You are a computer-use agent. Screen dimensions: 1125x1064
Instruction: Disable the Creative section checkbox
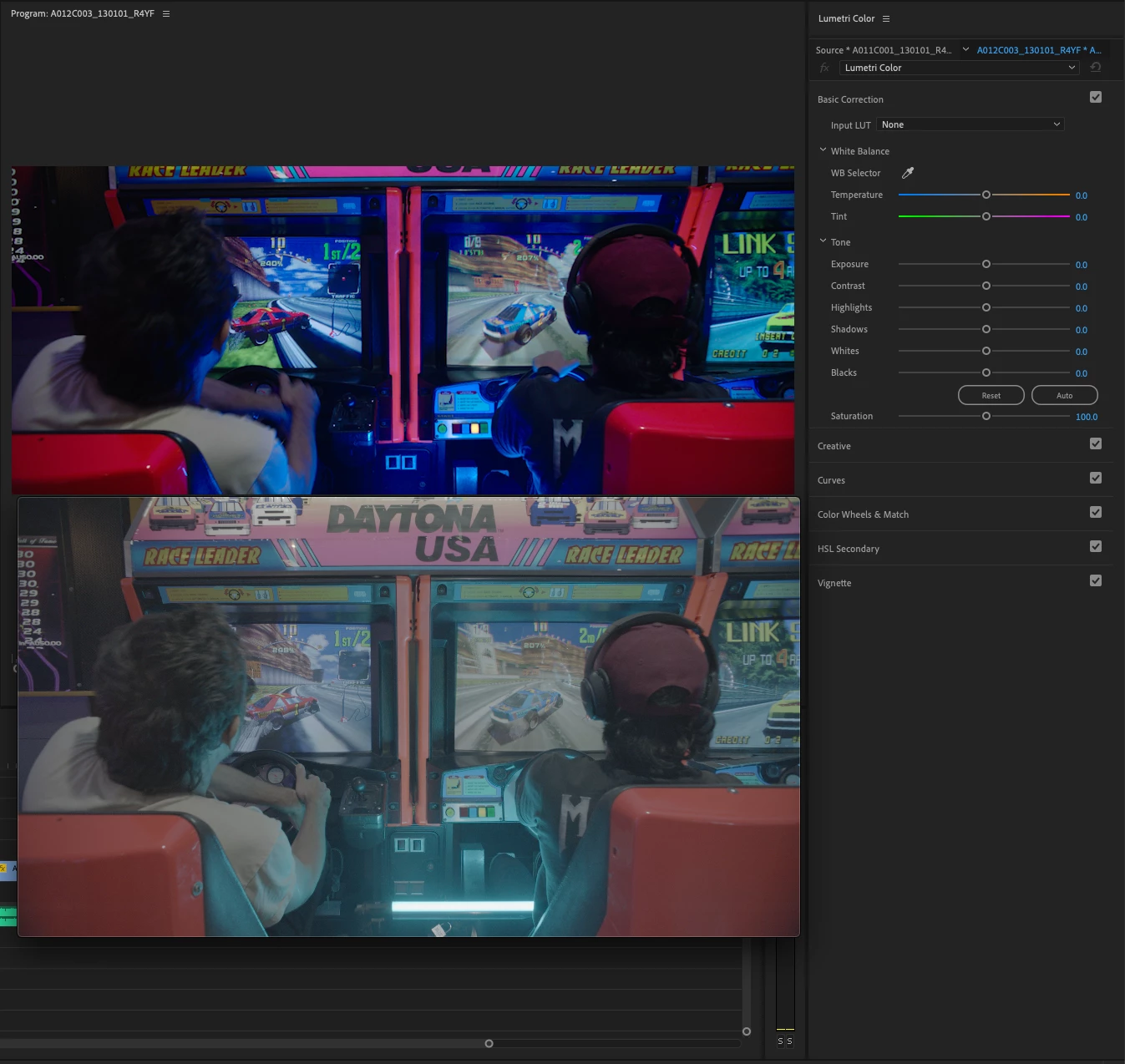[1096, 444]
